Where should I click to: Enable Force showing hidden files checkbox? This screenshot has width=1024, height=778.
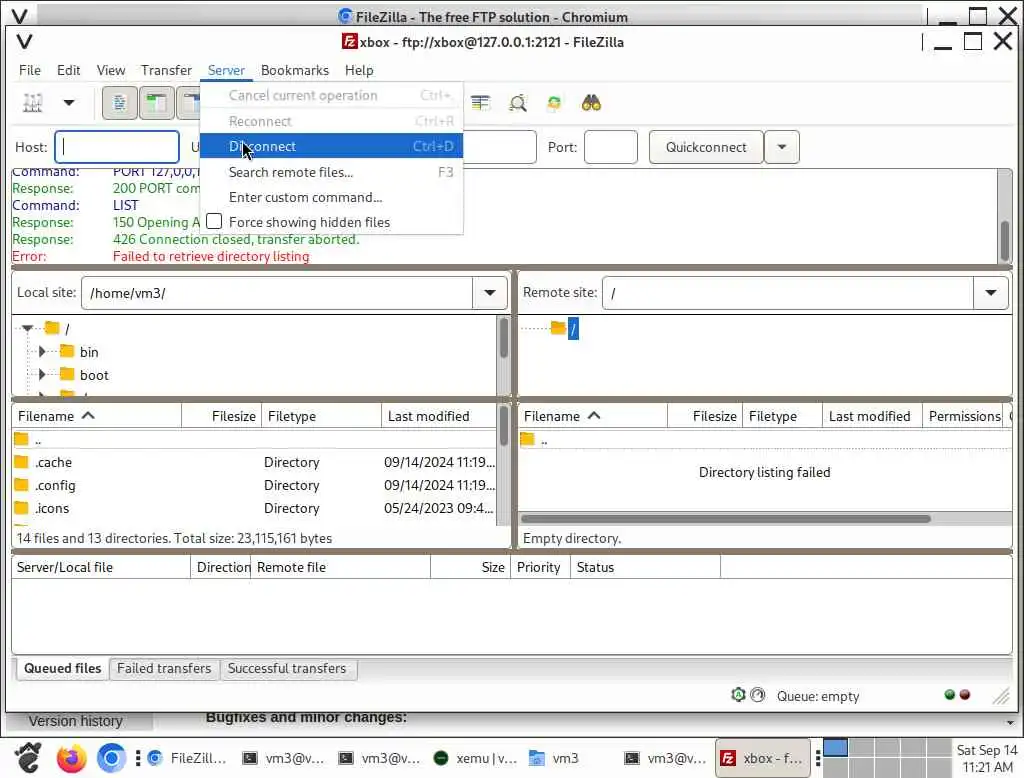pos(214,222)
